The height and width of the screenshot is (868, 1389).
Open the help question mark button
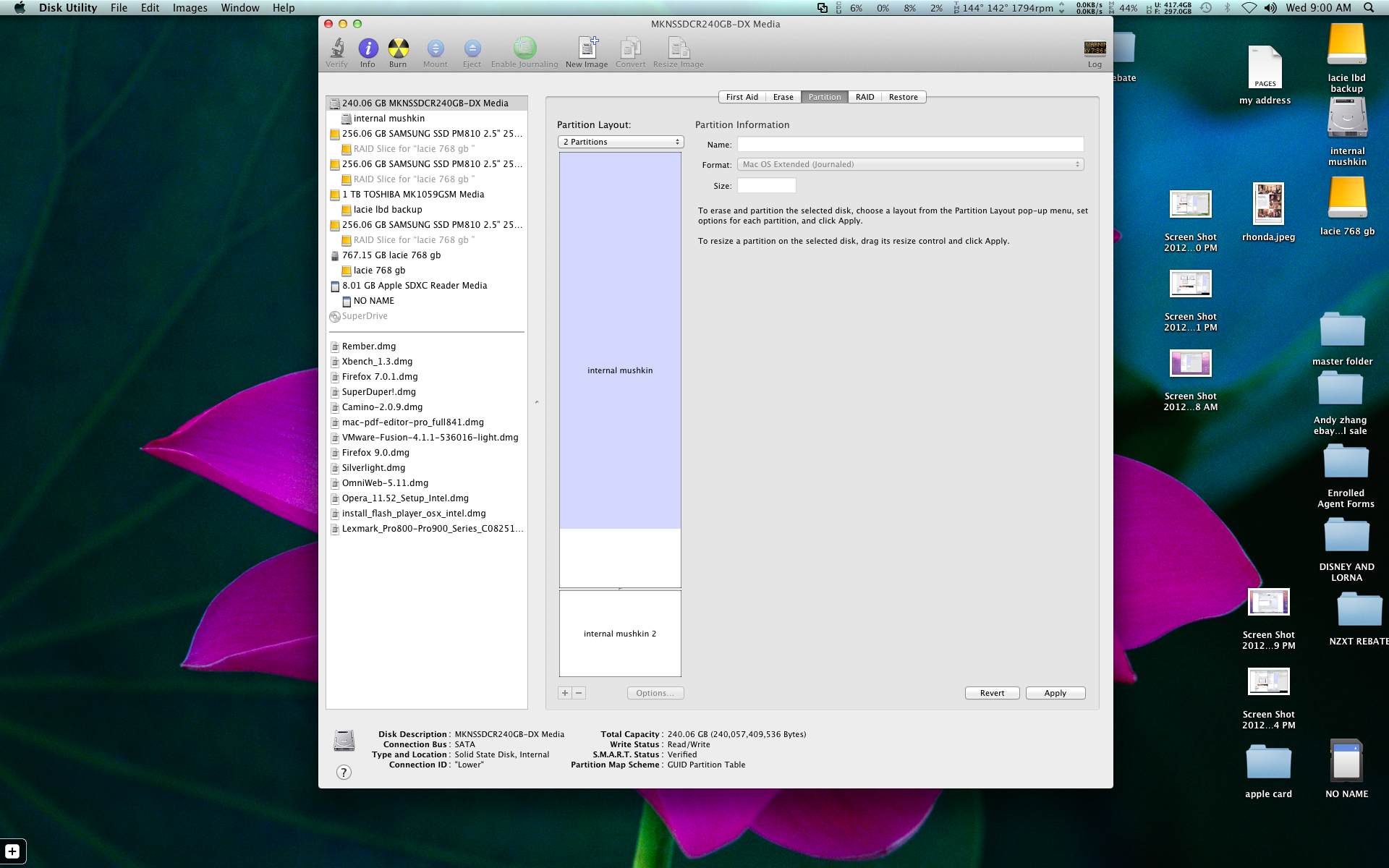click(x=344, y=772)
